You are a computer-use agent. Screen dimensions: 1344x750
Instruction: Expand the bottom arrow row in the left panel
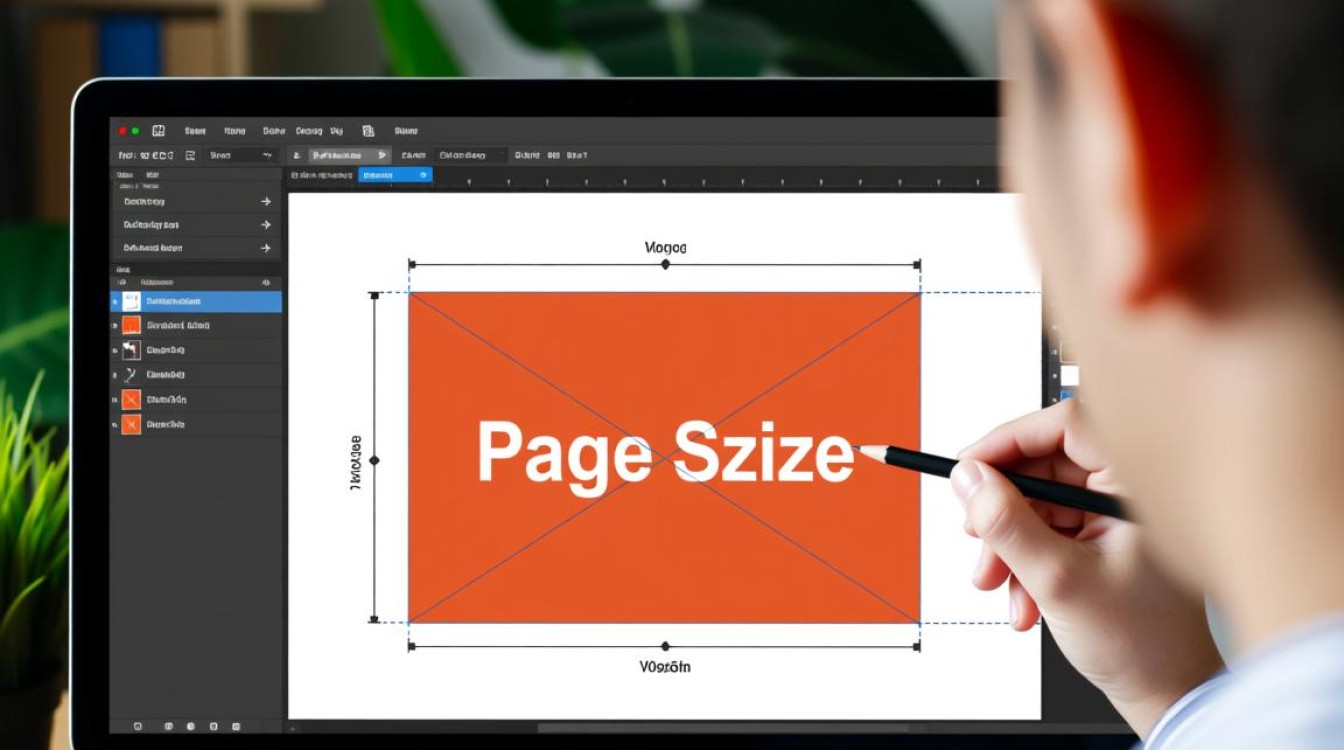pyautogui.click(x=265, y=248)
